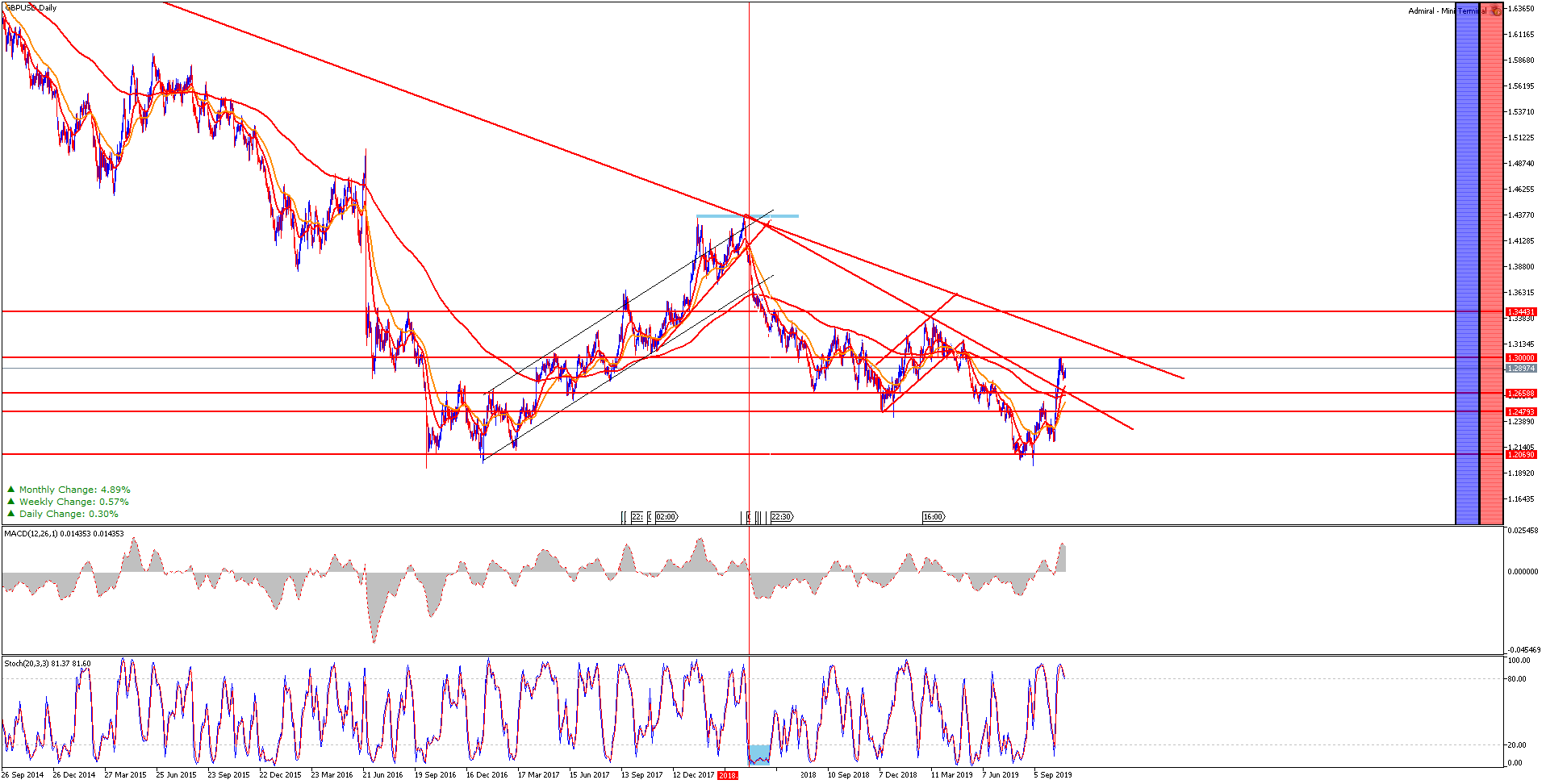This screenshot has height=784, width=1546.
Task: Click the 02:00 time arrow label
Action: [x=666, y=517]
